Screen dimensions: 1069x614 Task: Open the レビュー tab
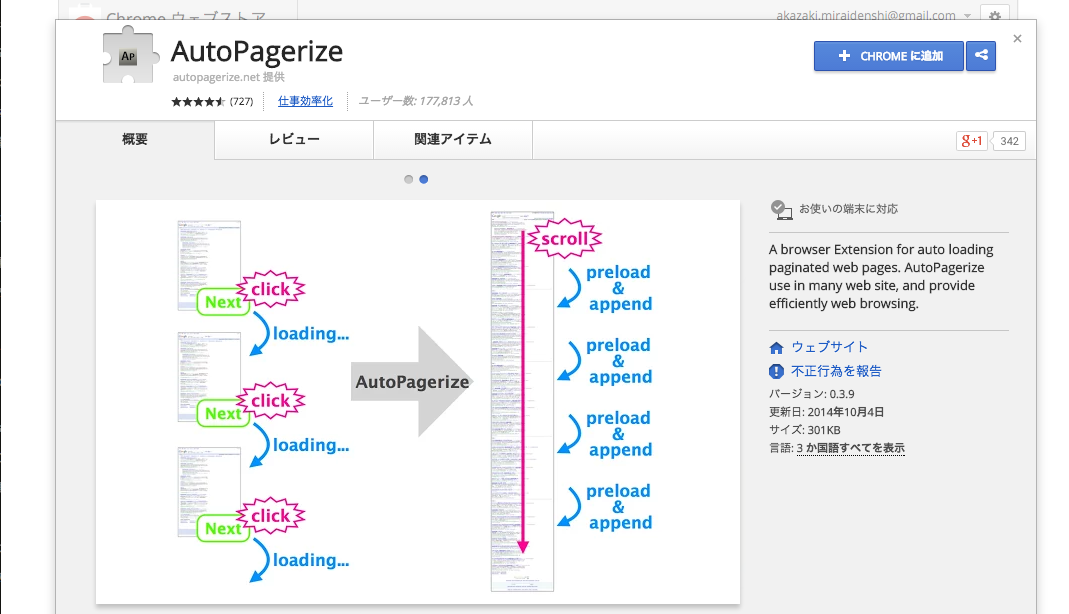coord(294,140)
